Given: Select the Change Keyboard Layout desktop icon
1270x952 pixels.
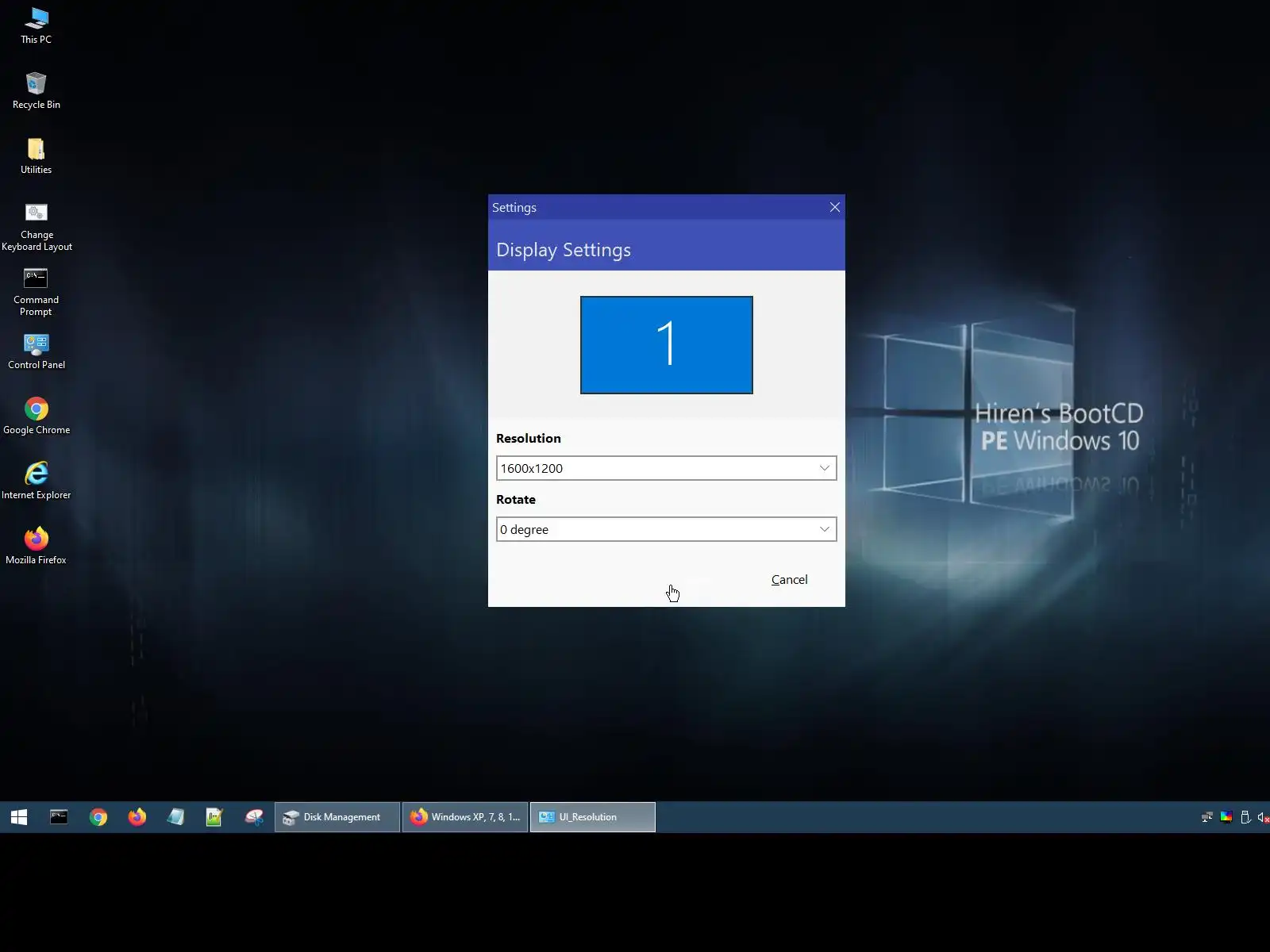Looking at the screenshot, I should 37,227.
